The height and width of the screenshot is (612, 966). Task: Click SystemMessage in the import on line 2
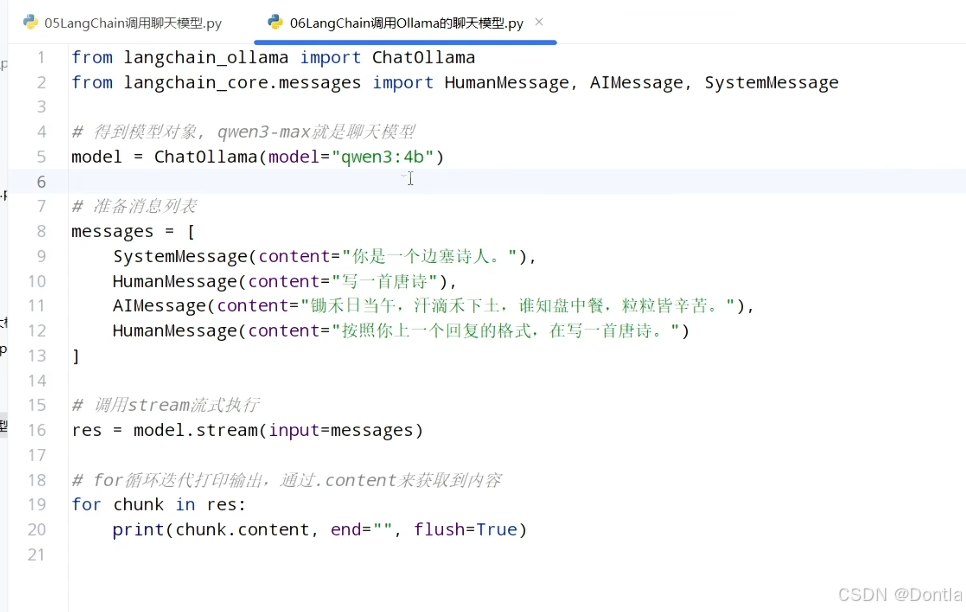(771, 83)
